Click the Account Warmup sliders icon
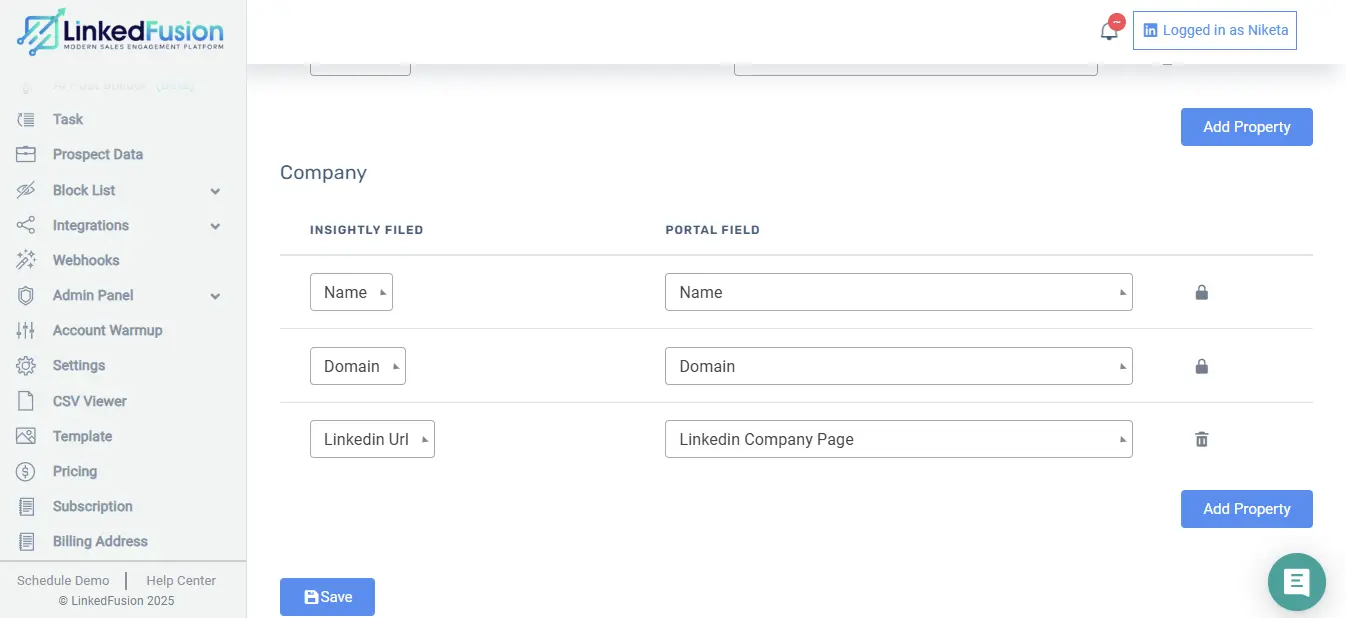Image resolution: width=1346 pixels, height=618 pixels. pyautogui.click(x=26, y=330)
